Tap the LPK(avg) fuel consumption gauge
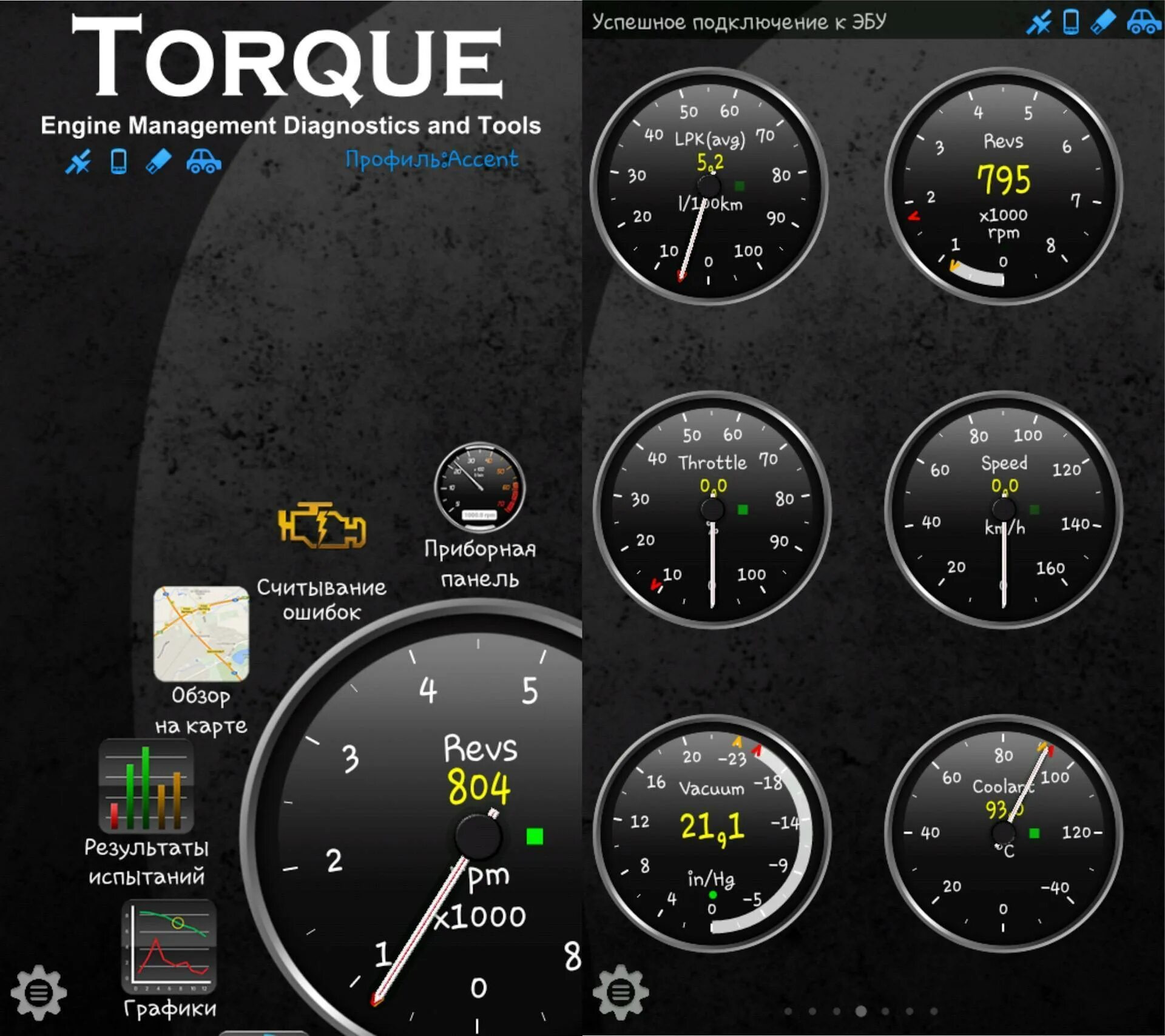The width and height of the screenshot is (1165, 1036). point(709,186)
